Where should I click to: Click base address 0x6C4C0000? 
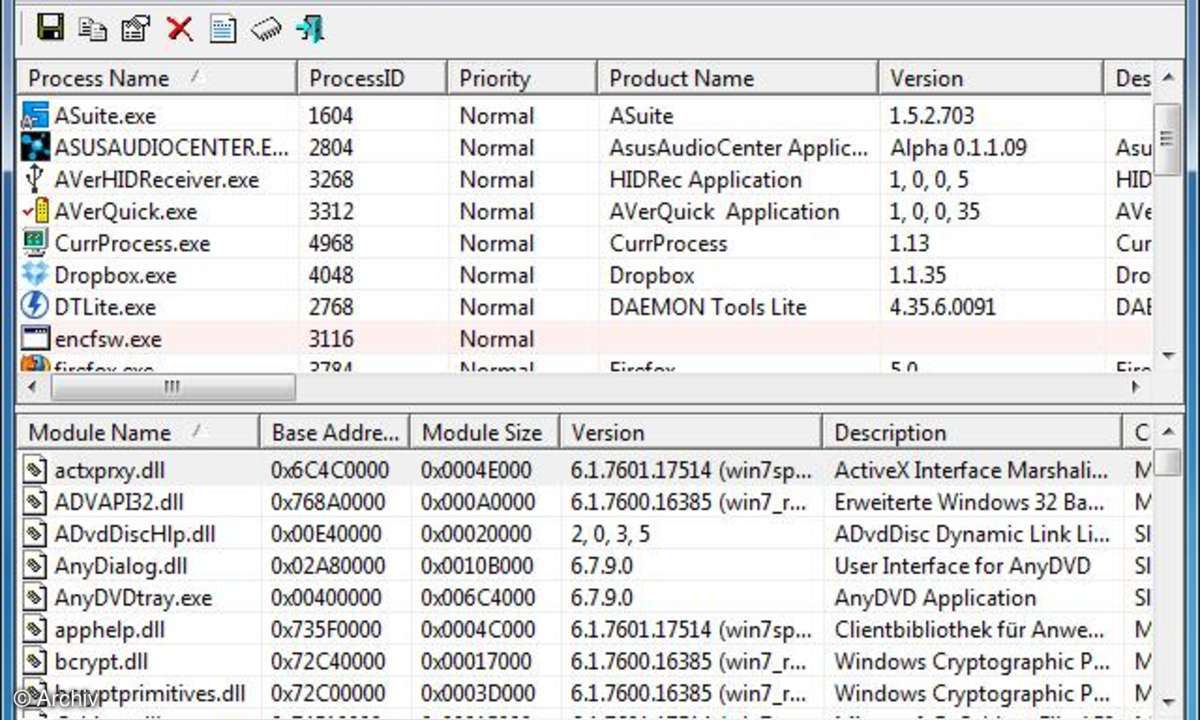coord(328,470)
